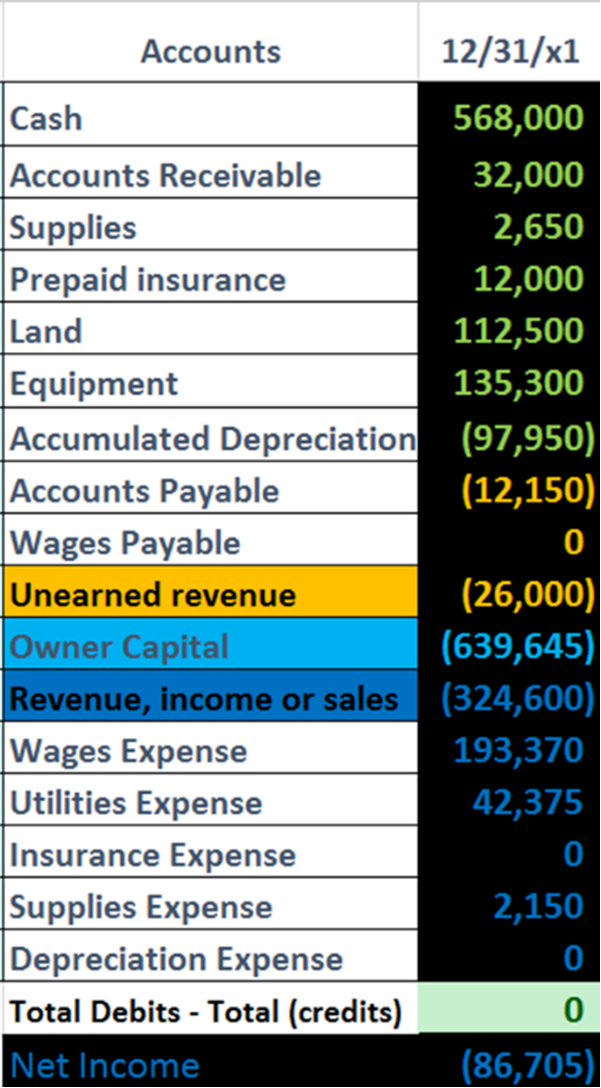Click the Equipment value 135,300
The width and height of the screenshot is (601, 1088).
510,383
